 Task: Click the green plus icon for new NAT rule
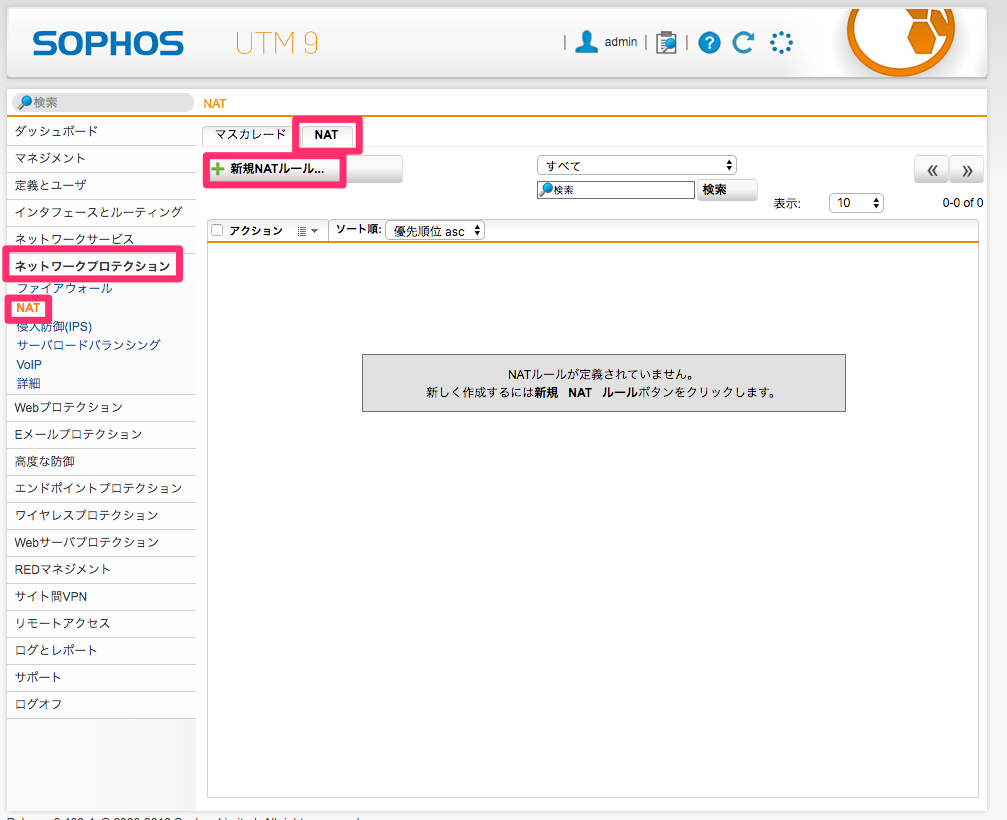[x=218, y=169]
